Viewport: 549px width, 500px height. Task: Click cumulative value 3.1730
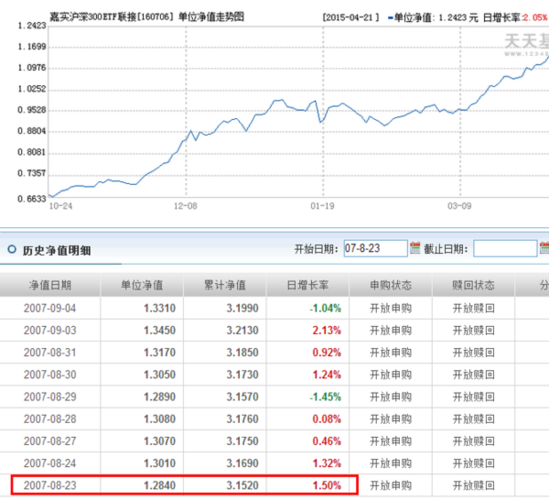pos(242,375)
